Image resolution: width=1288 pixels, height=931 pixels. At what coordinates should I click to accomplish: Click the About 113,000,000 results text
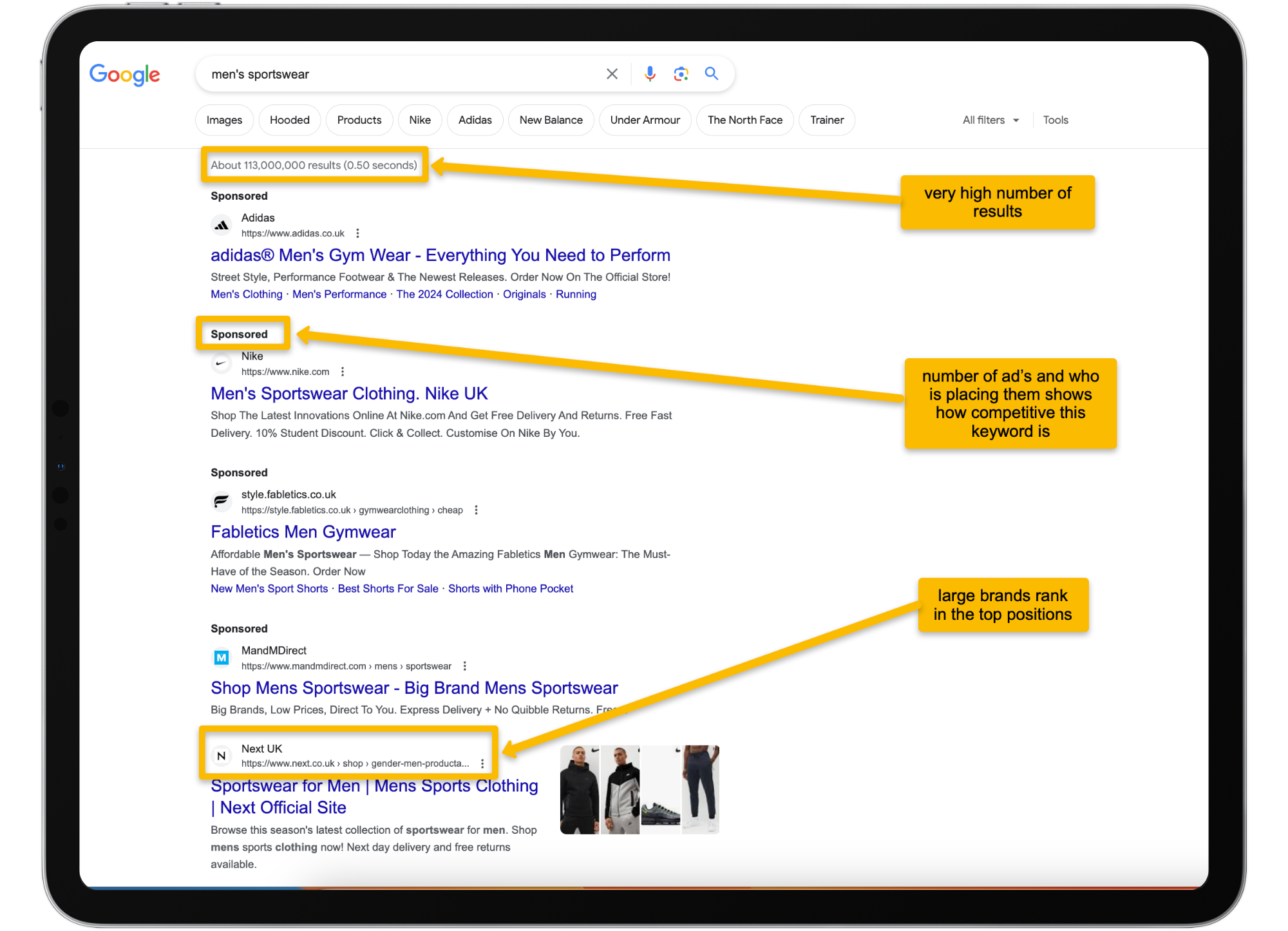point(314,165)
